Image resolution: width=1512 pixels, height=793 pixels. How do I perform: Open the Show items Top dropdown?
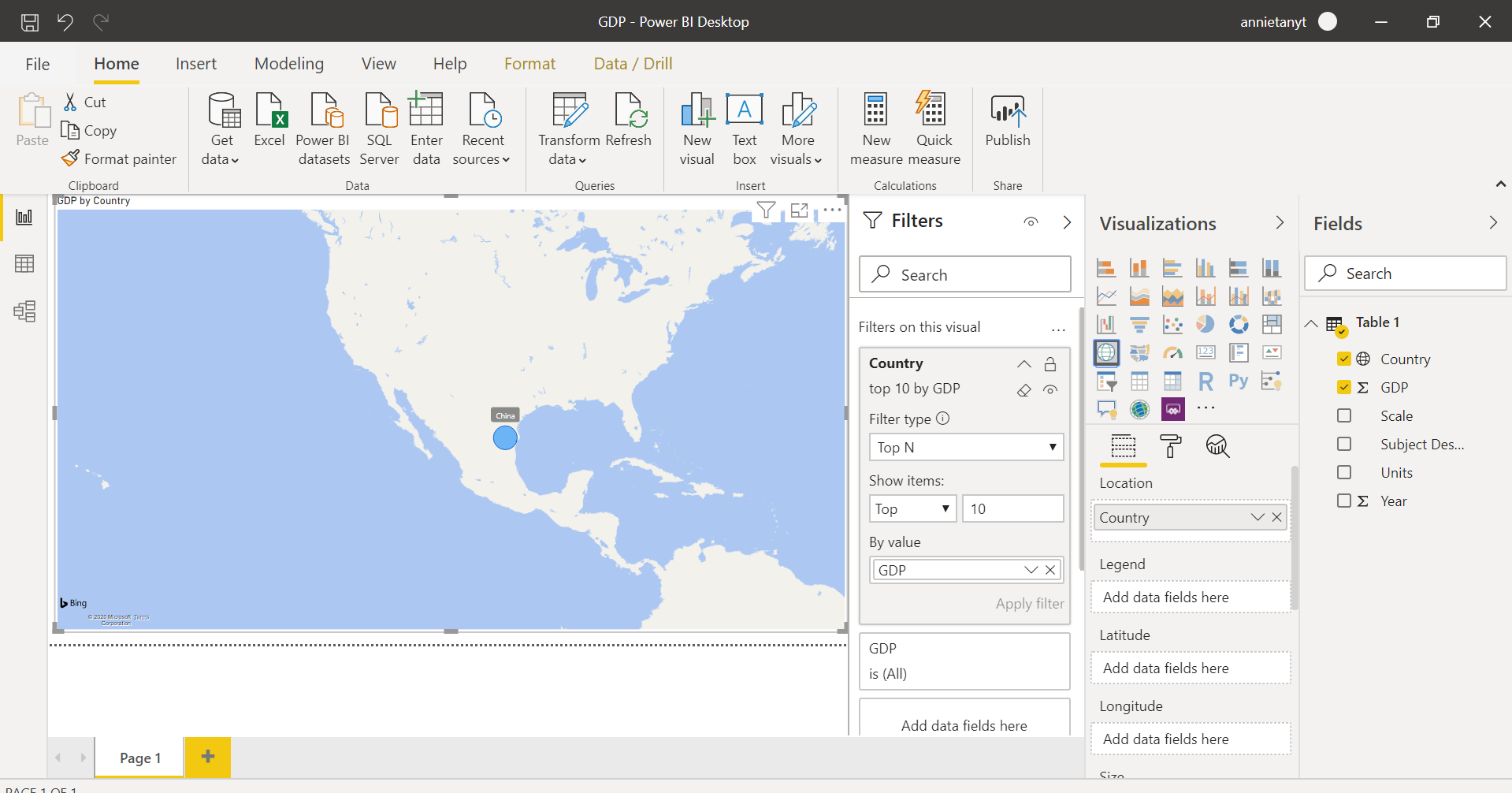pyautogui.click(x=912, y=508)
